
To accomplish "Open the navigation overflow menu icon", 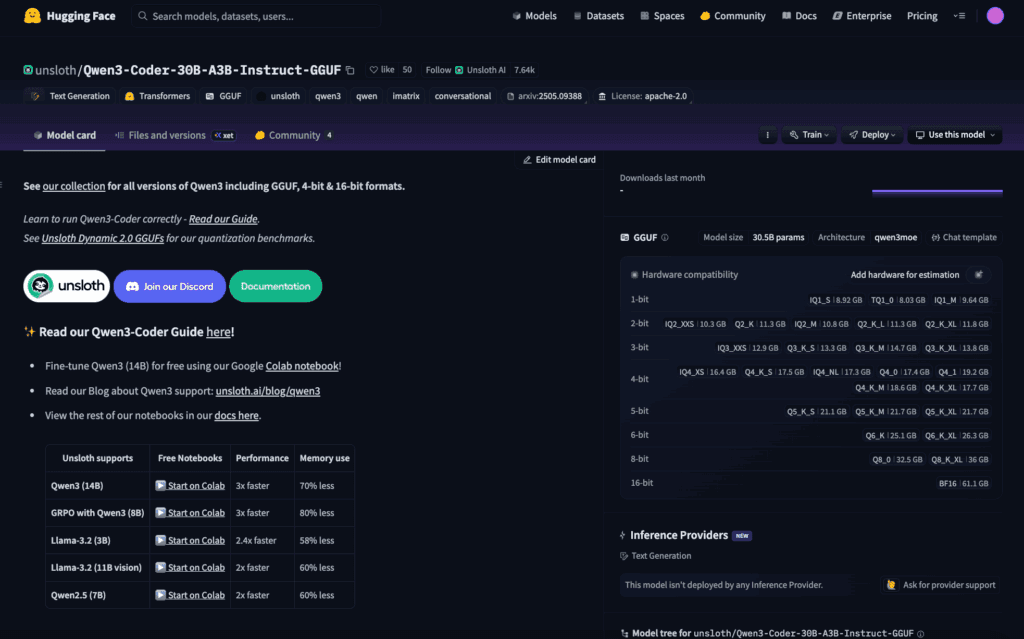I will point(959,16).
